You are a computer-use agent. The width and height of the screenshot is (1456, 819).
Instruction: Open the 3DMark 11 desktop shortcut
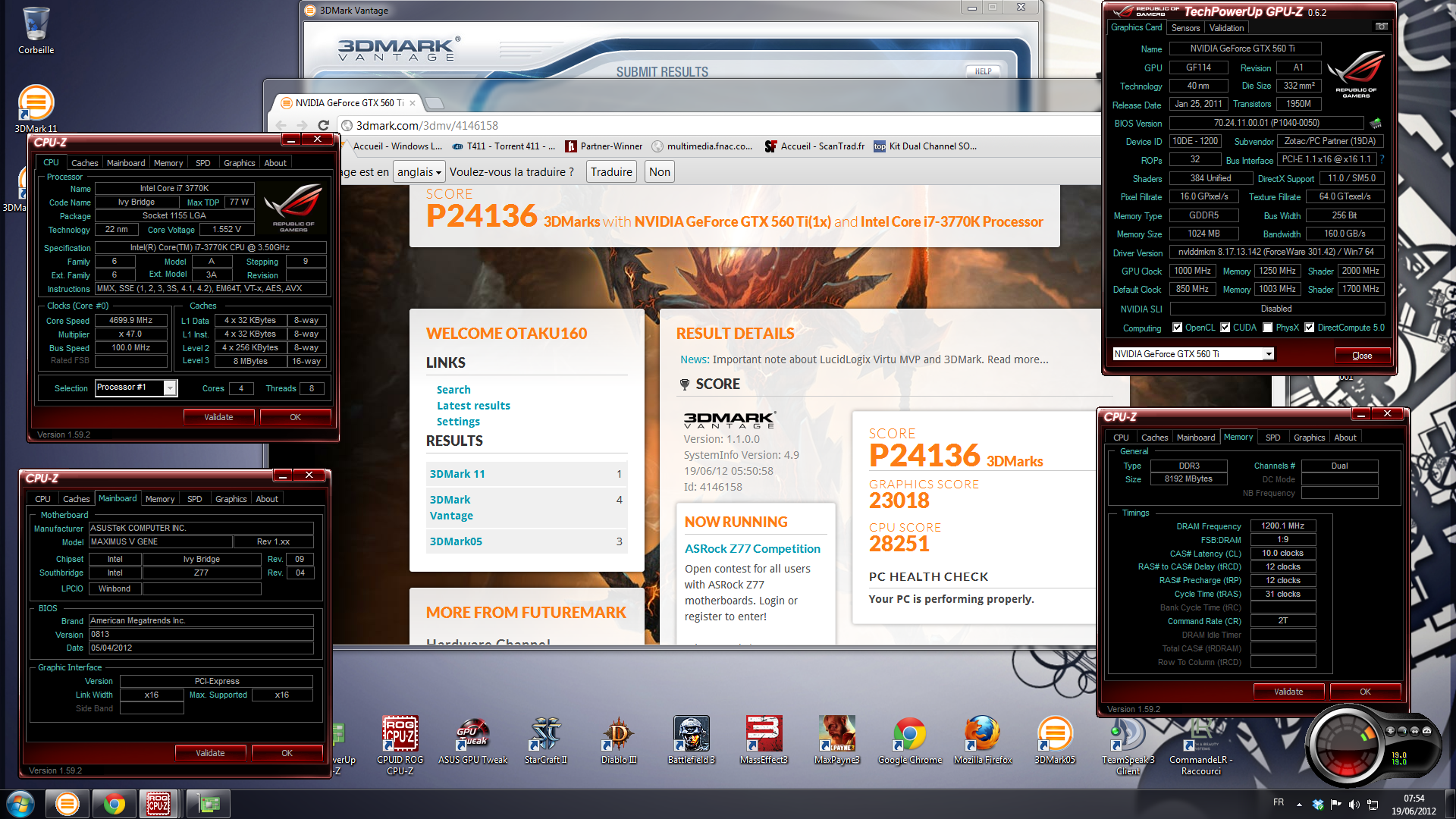pos(36,108)
